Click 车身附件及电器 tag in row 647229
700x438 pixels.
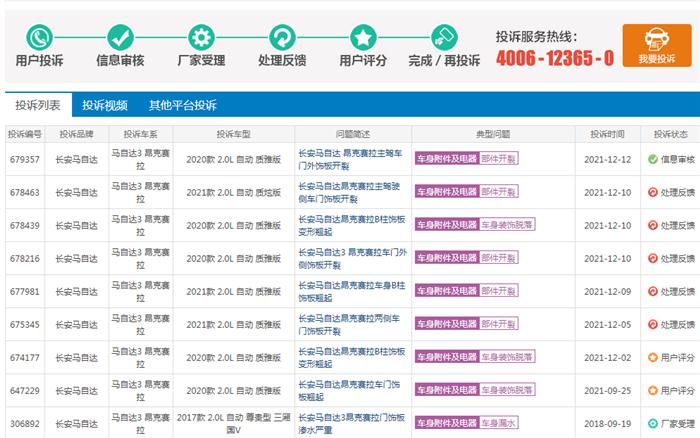pos(447,390)
